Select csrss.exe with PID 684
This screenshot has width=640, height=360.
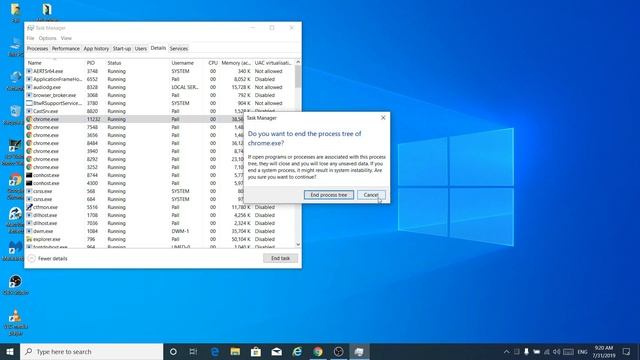(135, 199)
